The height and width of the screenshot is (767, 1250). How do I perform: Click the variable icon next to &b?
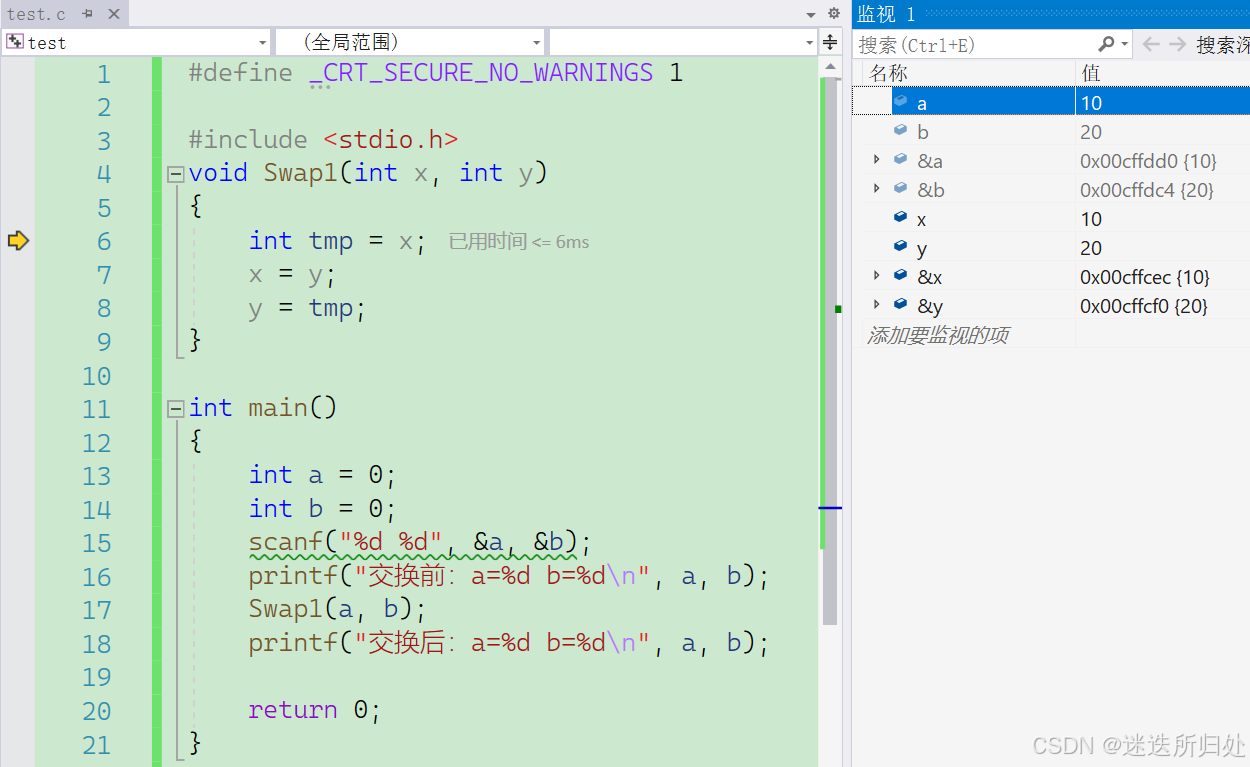pyautogui.click(x=900, y=189)
